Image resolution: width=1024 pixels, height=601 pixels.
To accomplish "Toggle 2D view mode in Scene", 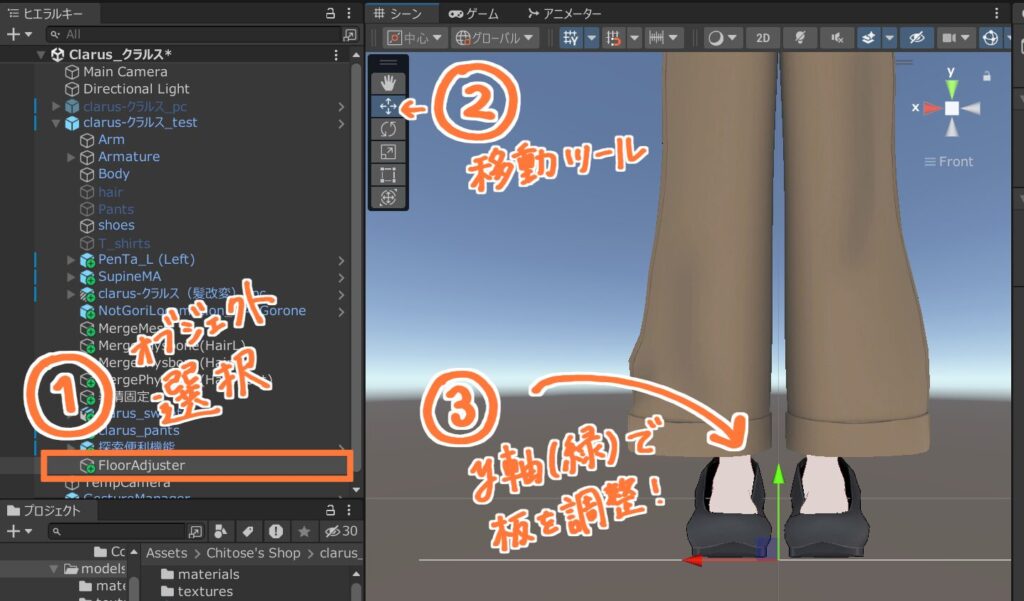I will click(763, 38).
